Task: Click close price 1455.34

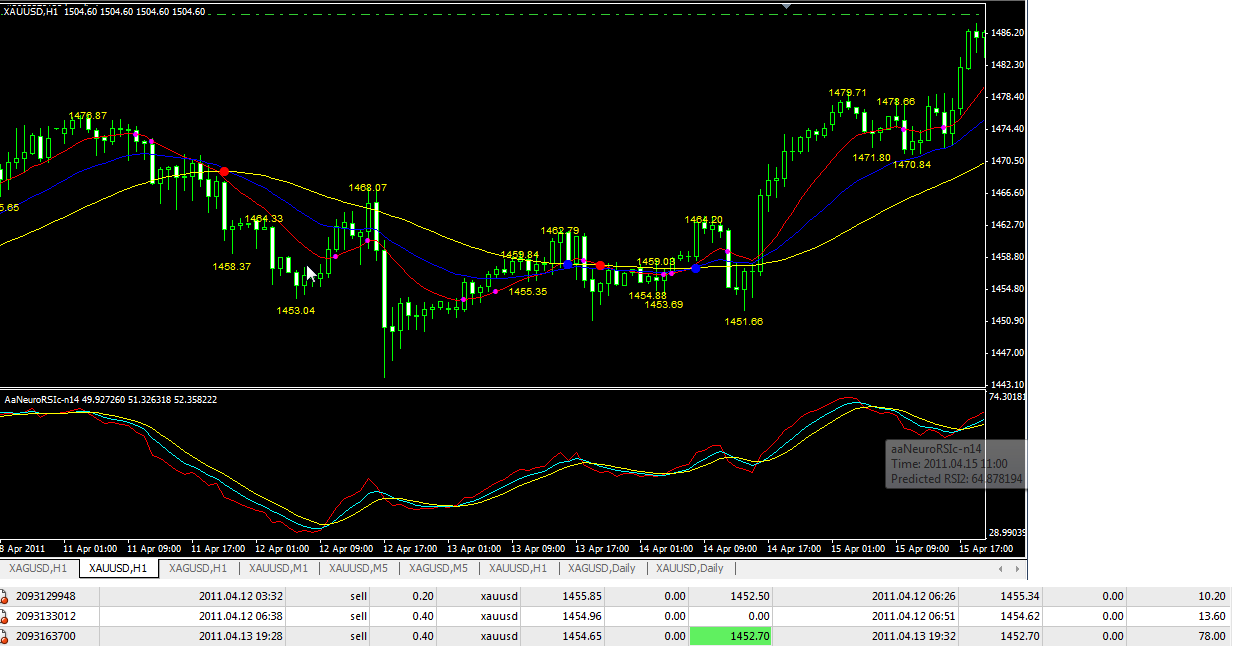Action: coord(1020,596)
